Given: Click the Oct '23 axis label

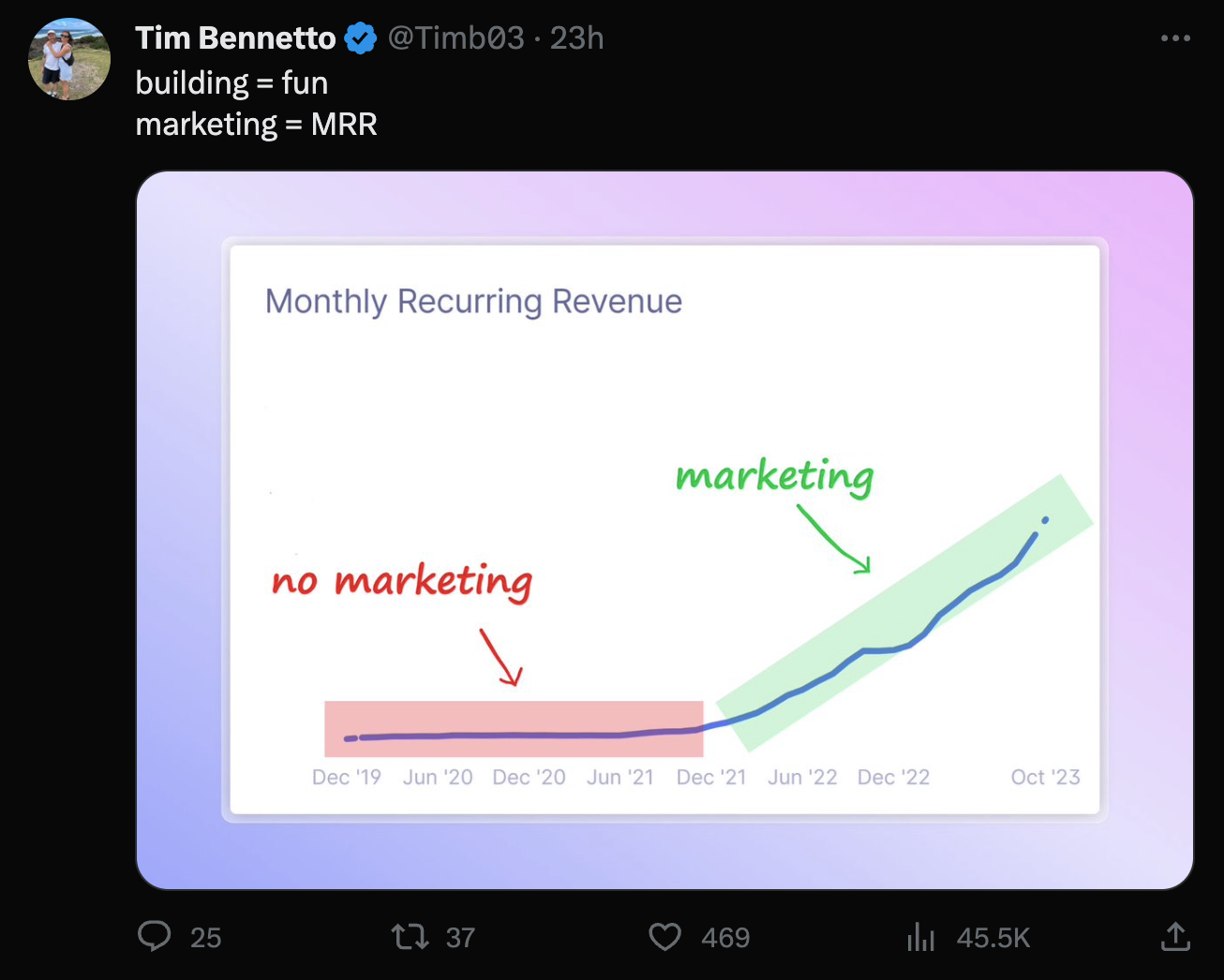Looking at the screenshot, I should point(1045,778).
